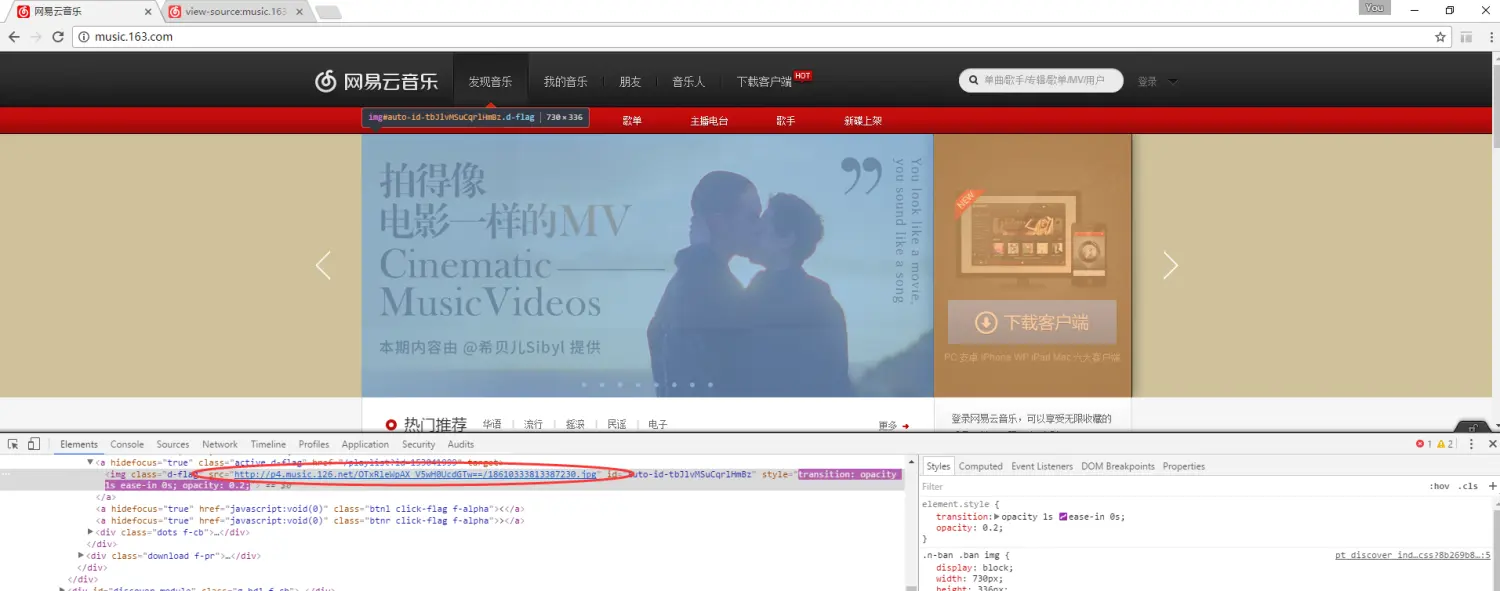Screen dimensions: 1500x591
Task: Click the 摇滚 category link
Action: pos(575,425)
